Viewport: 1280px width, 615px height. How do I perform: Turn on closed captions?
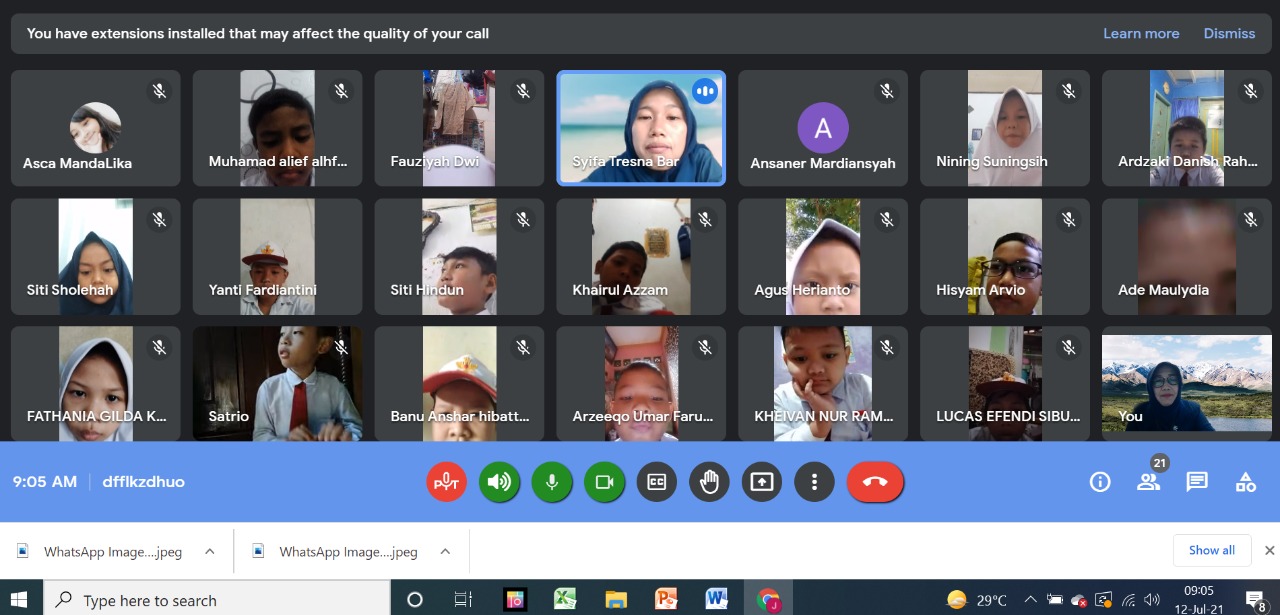pos(657,482)
